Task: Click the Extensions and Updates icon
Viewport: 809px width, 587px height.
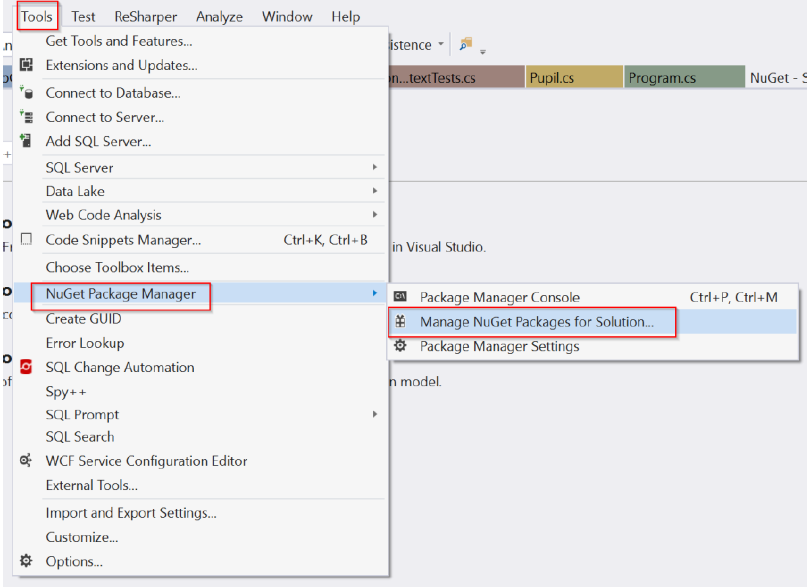Action: point(26,65)
